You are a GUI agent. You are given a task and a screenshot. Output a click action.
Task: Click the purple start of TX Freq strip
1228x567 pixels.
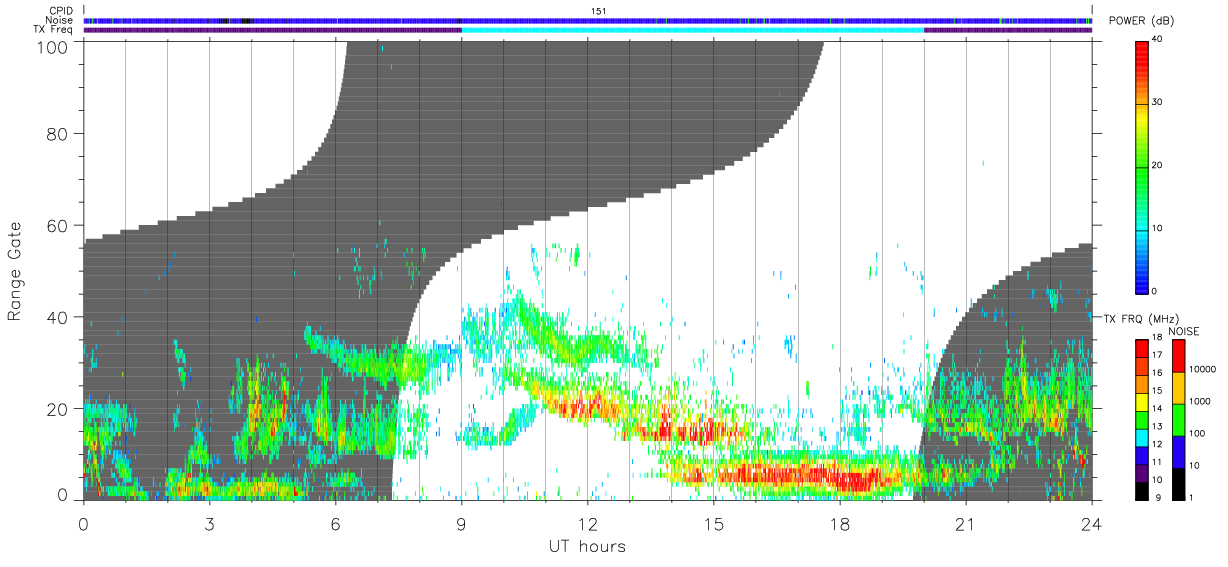point(272,30)
